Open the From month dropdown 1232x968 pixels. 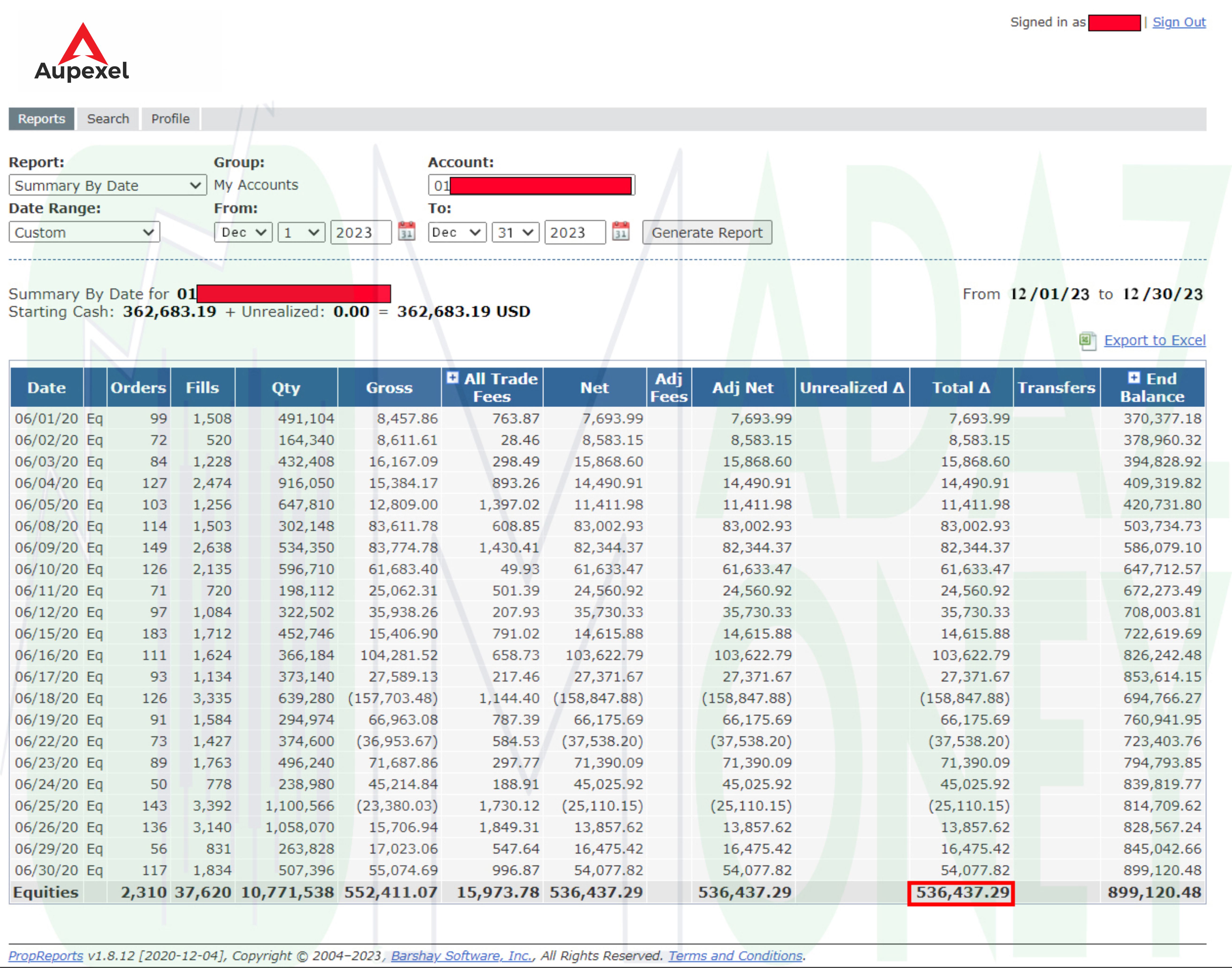pos(244,232)
